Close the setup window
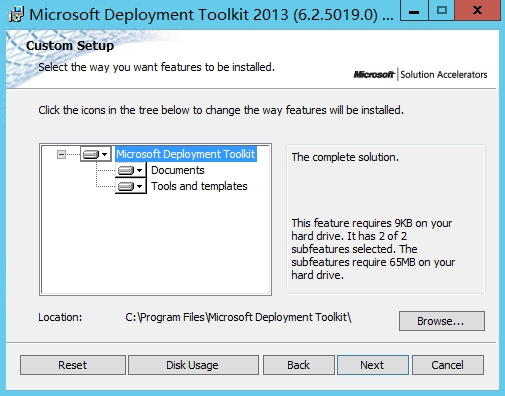Viewport: 505px width, 396px height. [477, 11]
